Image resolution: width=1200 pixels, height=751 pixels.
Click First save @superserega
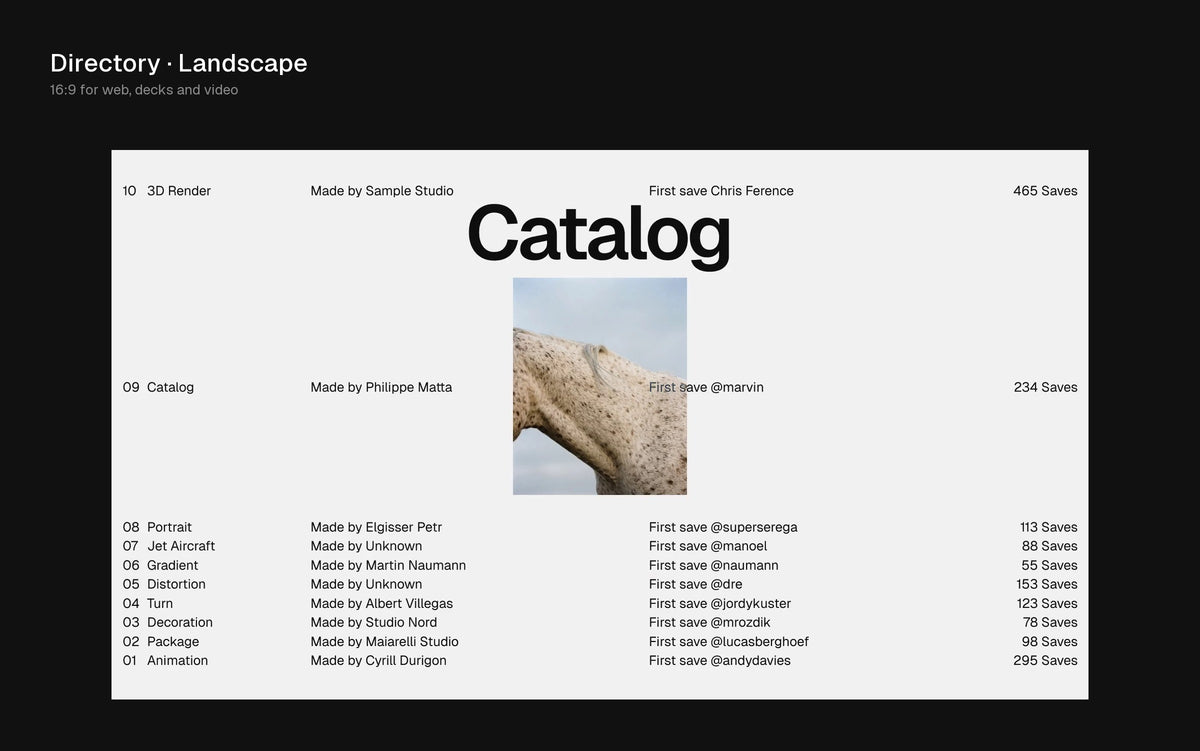click(723, 527)
